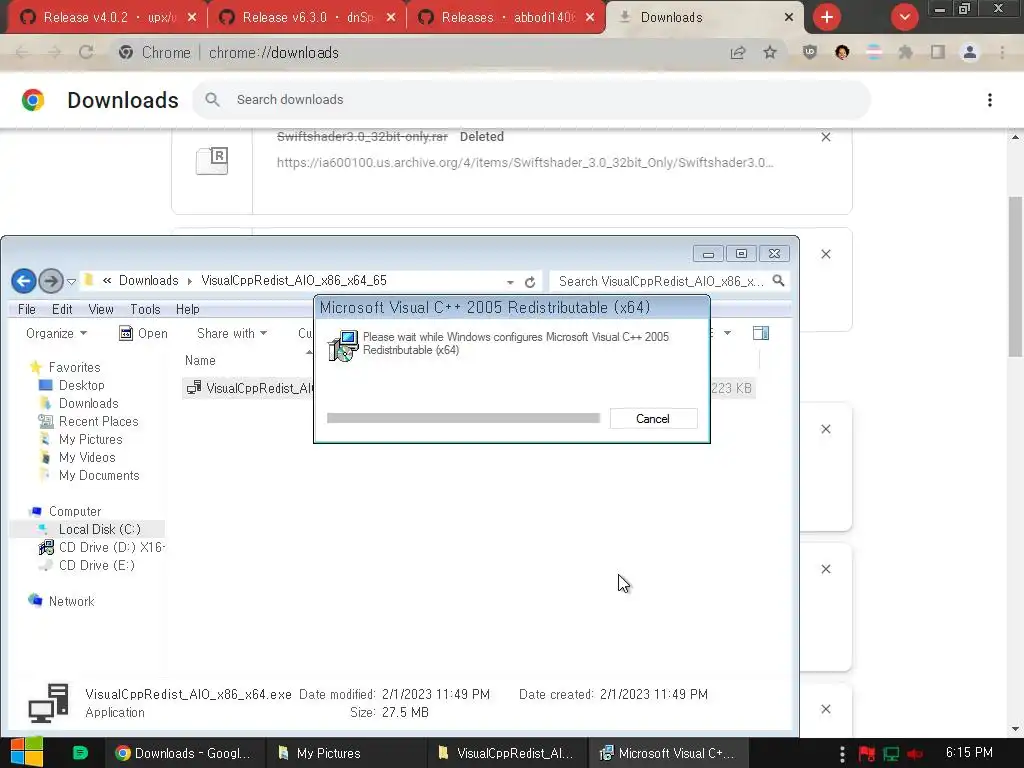Open the Explorer address bar history dropdown
This screenshot has height=768, width=1024.
510,282
